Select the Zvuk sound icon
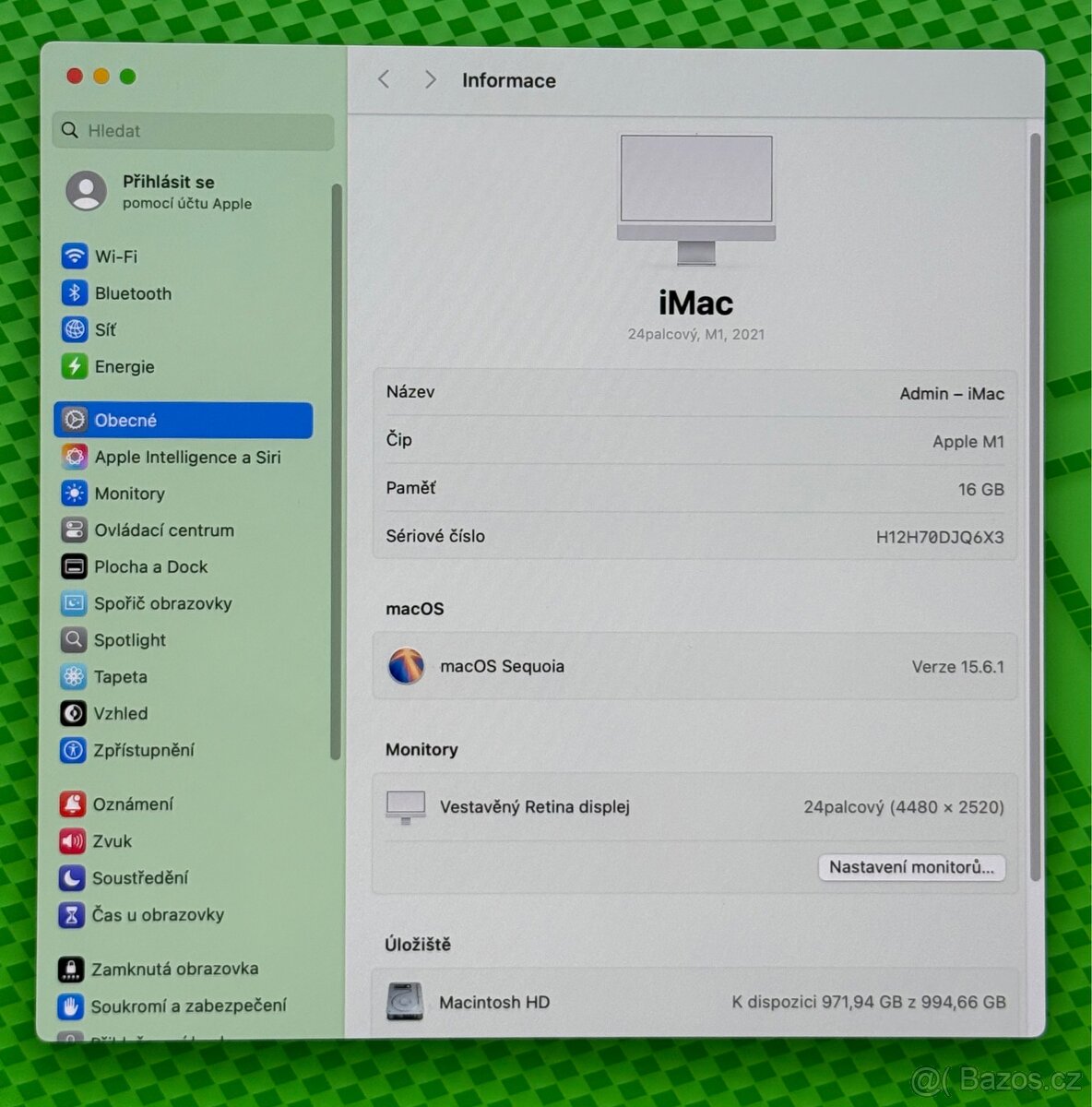Image resolution: width=1092 pixels, height=1107 pixels. 72,840
